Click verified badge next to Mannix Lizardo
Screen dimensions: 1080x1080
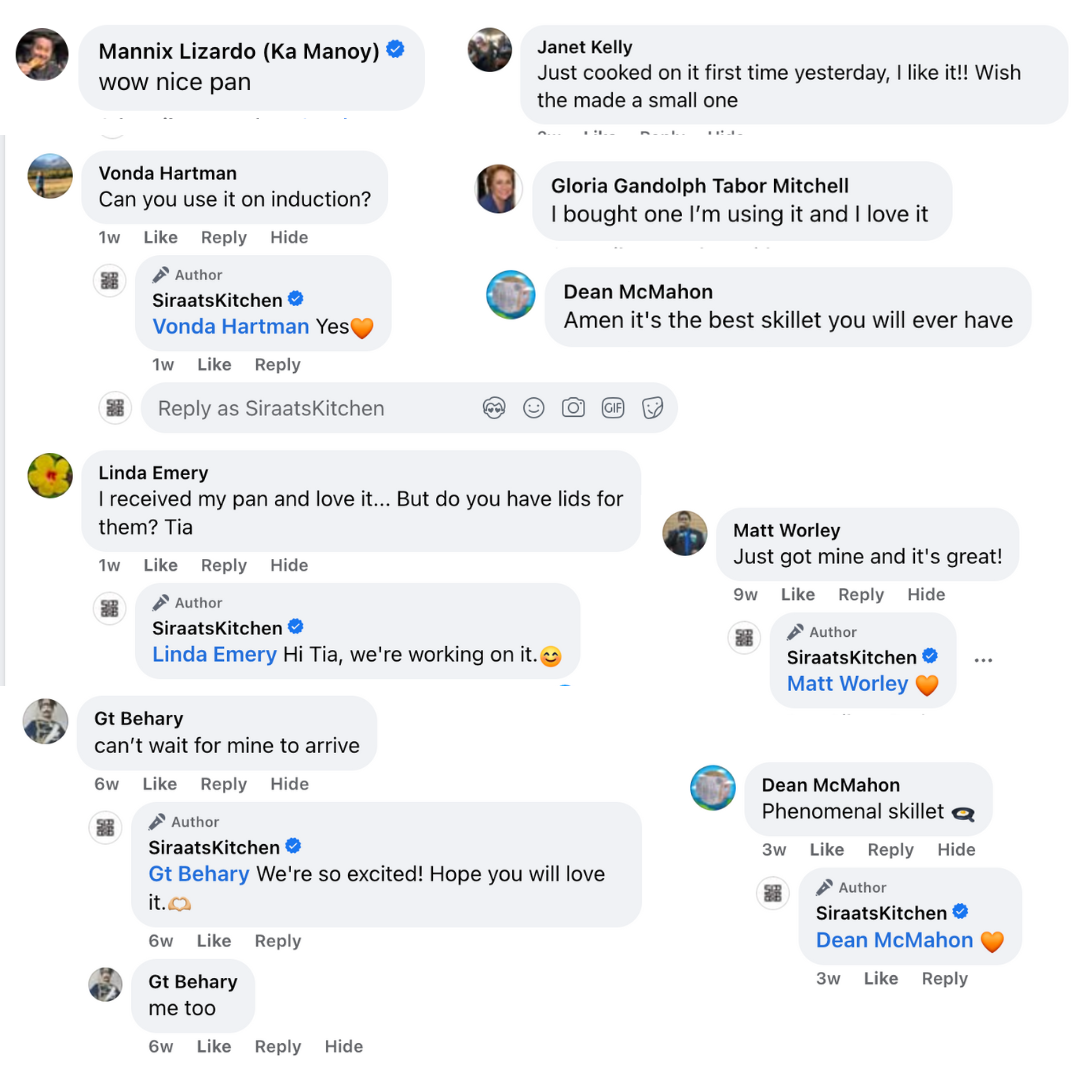point(396,50)
